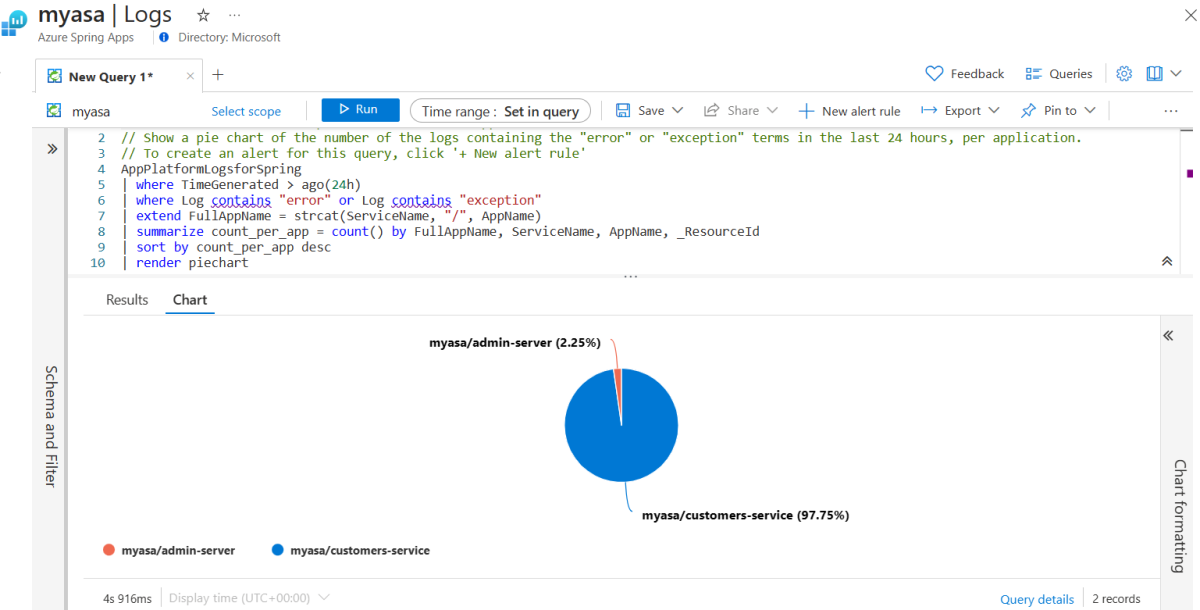This screenshot has width=1200, height=610.
Task: Favorite the page with the star icon
Action: pos(203,15)
